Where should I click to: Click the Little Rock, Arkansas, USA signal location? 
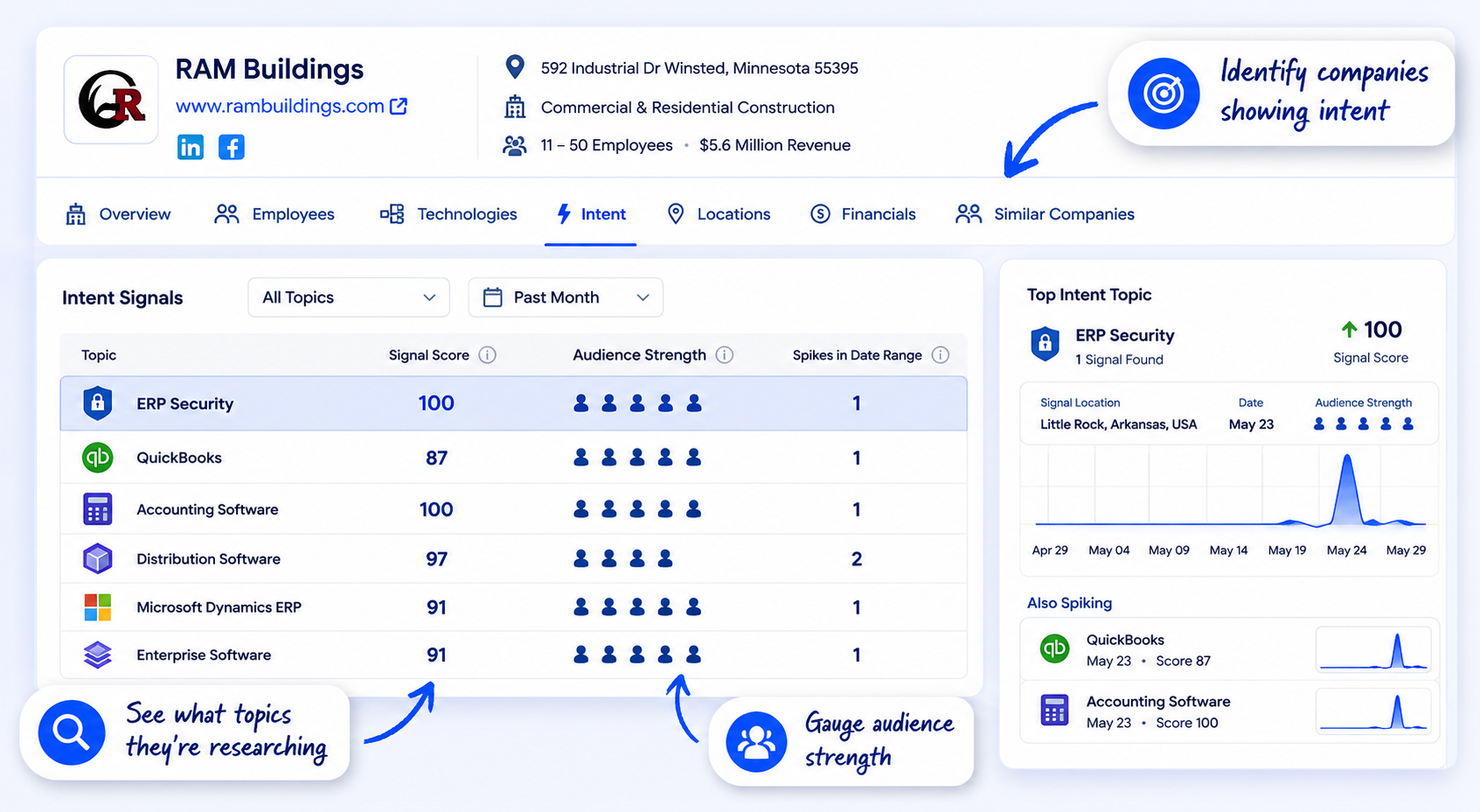[x=1119, y=425]
